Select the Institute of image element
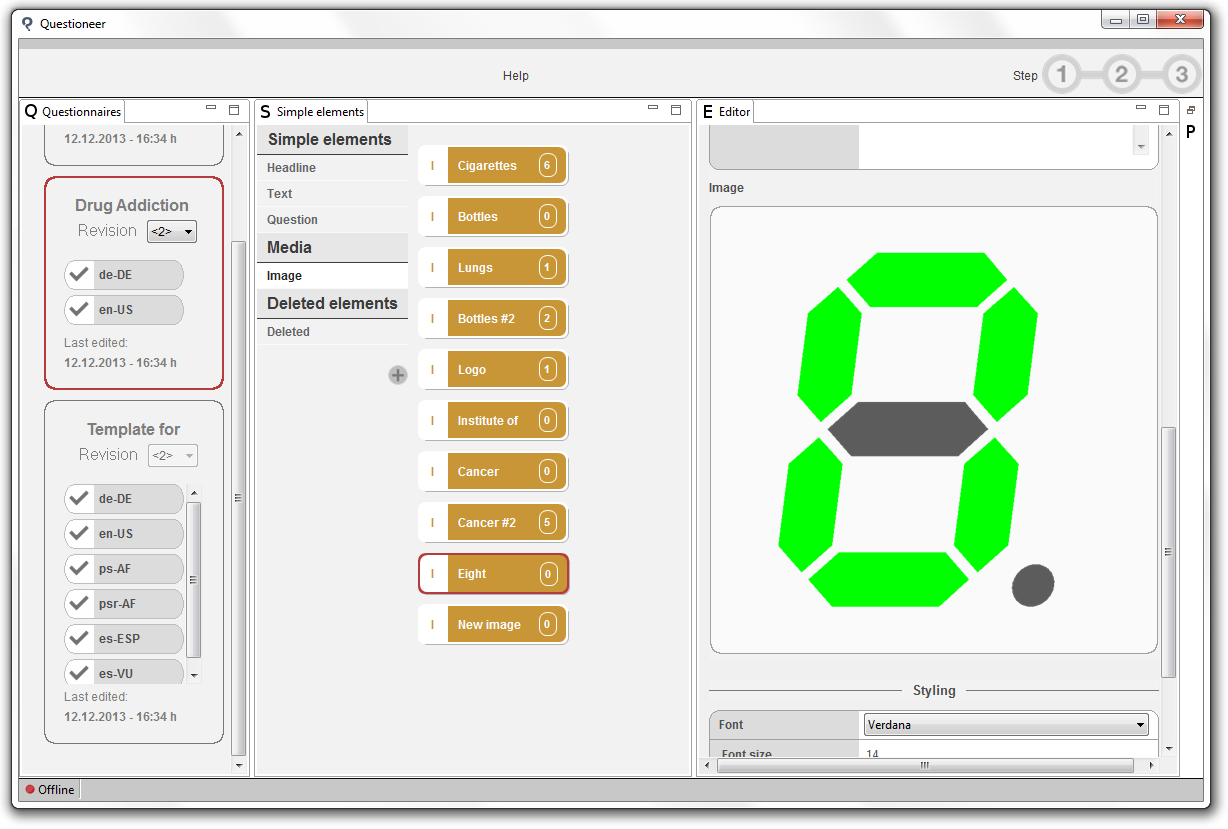 493,421
